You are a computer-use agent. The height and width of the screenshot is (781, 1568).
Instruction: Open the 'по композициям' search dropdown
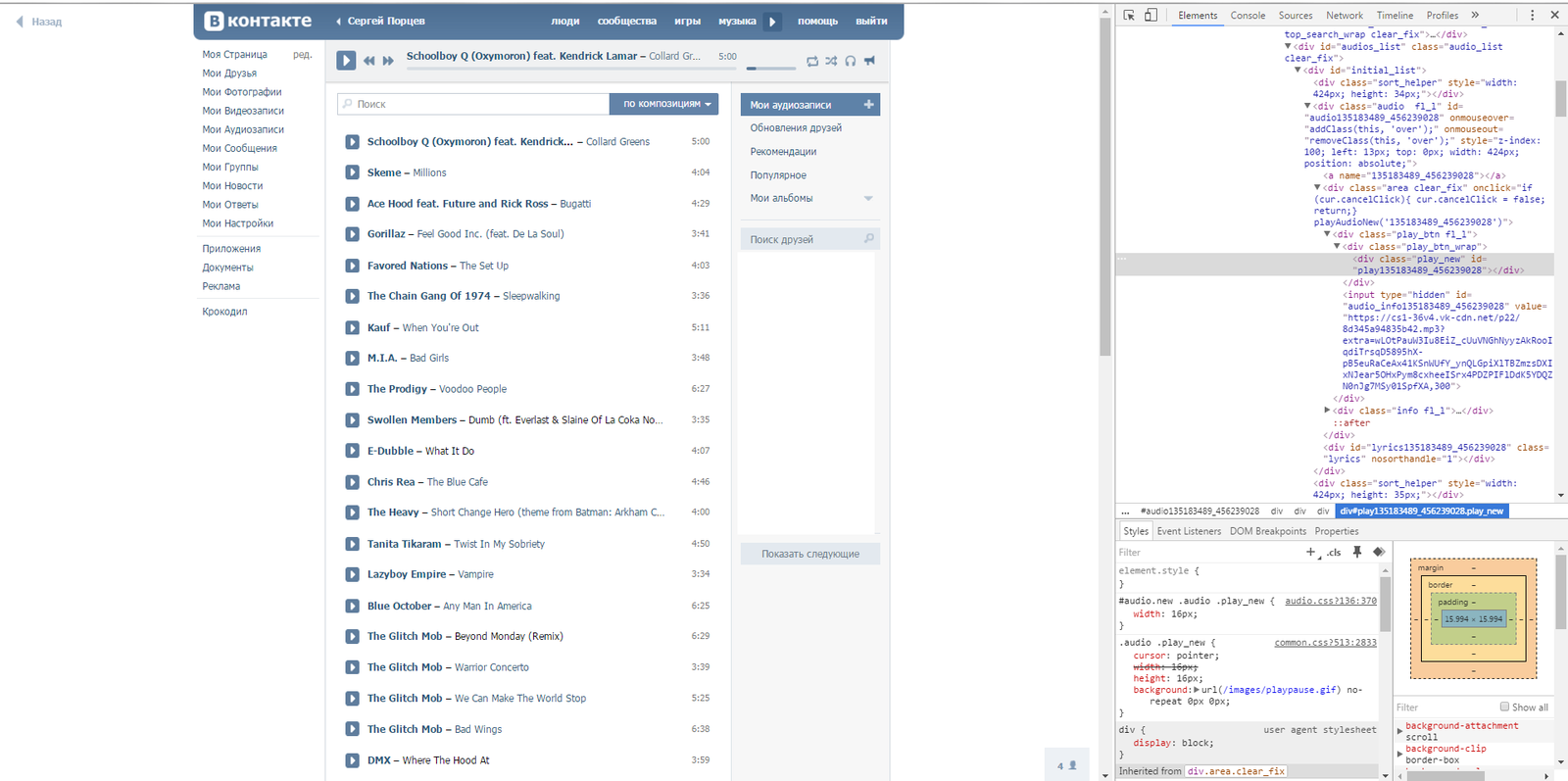pyautogui.click(x=666, y=104)
